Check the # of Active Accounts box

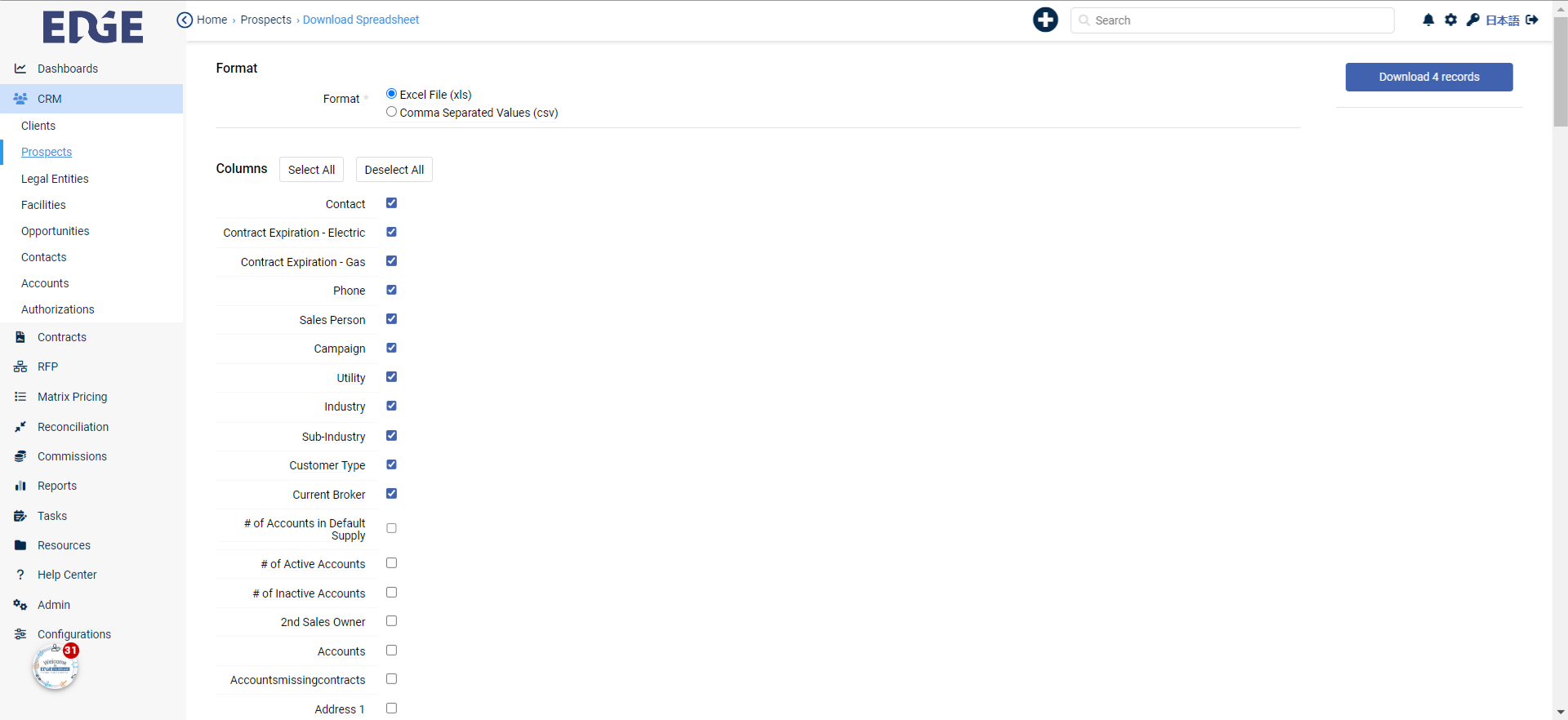click(x=391, y=563)
